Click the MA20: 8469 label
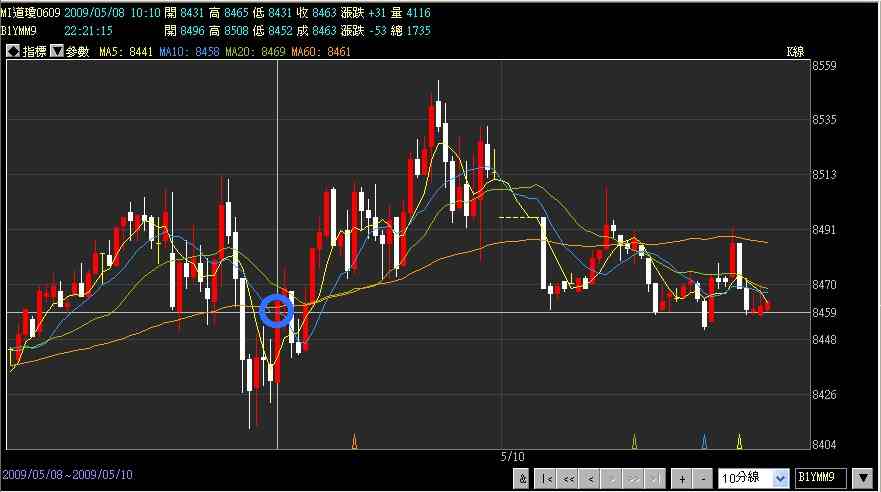 click(x=255, y=52)
